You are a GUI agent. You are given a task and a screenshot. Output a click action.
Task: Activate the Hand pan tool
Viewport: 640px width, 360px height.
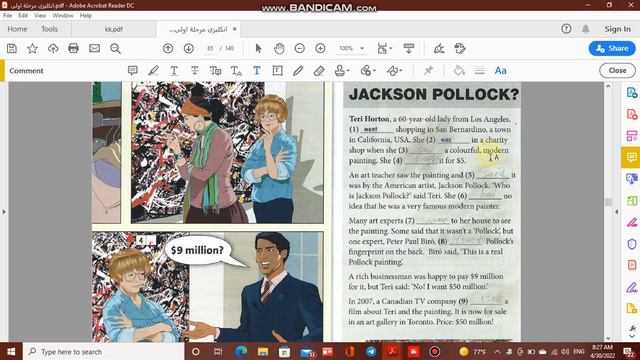(x=279, y=49)
